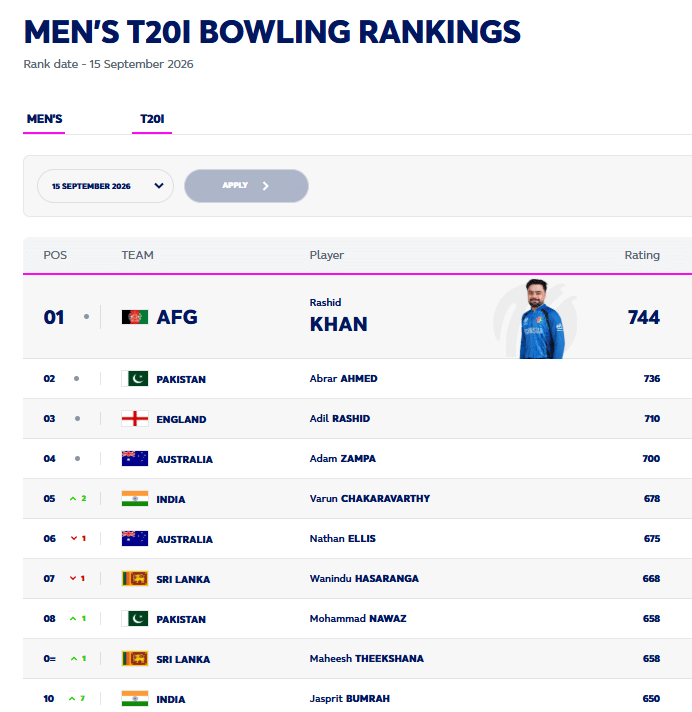Select the MEN'S tab
The image size is (692, 712).
click(44, 119)
